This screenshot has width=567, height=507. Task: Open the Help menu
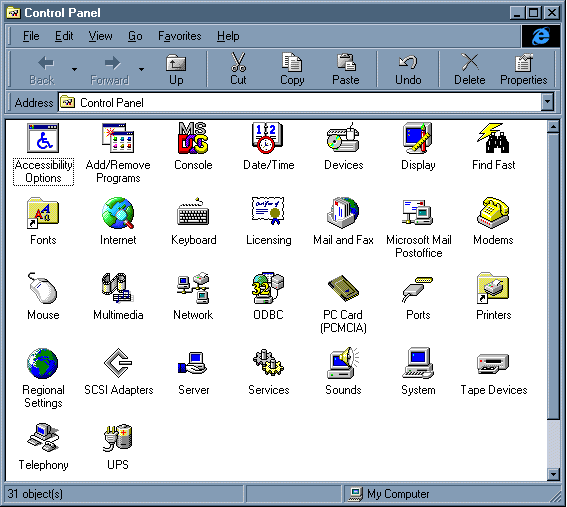(228, 36)
